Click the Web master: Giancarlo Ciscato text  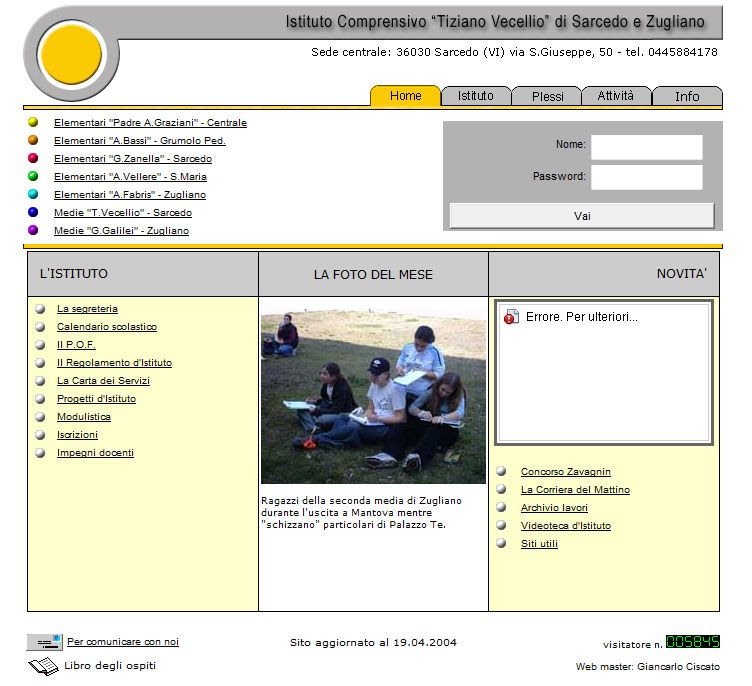[x=647, y=666]
